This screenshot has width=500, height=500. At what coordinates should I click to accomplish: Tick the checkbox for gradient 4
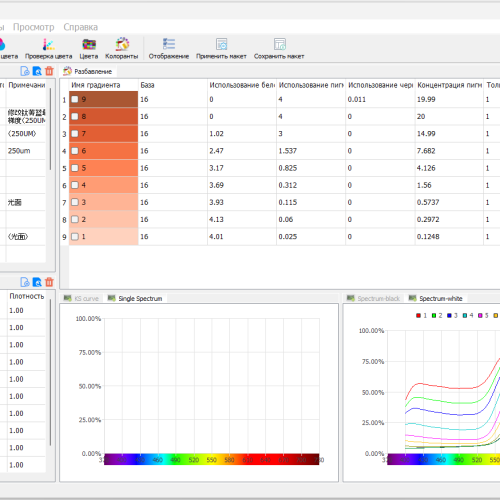[x=75, y=185]
